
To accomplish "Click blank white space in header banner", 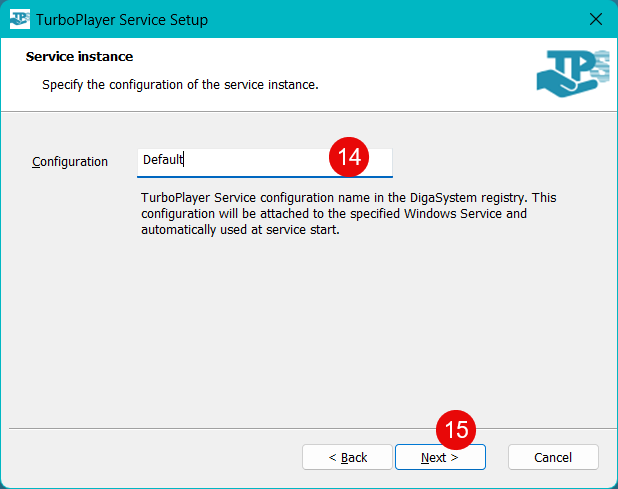I will coord(420,70).
